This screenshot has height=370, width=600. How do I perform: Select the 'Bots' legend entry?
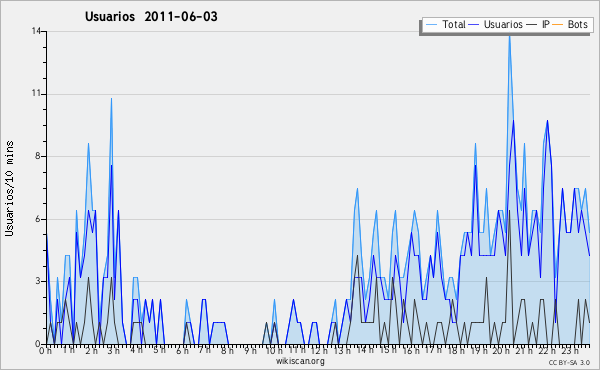coord(570,24)
